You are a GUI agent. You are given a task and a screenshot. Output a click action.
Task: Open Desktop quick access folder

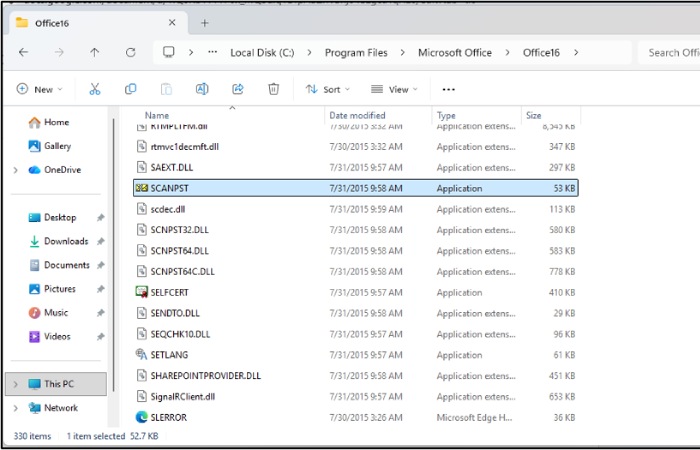coord(53,217)
